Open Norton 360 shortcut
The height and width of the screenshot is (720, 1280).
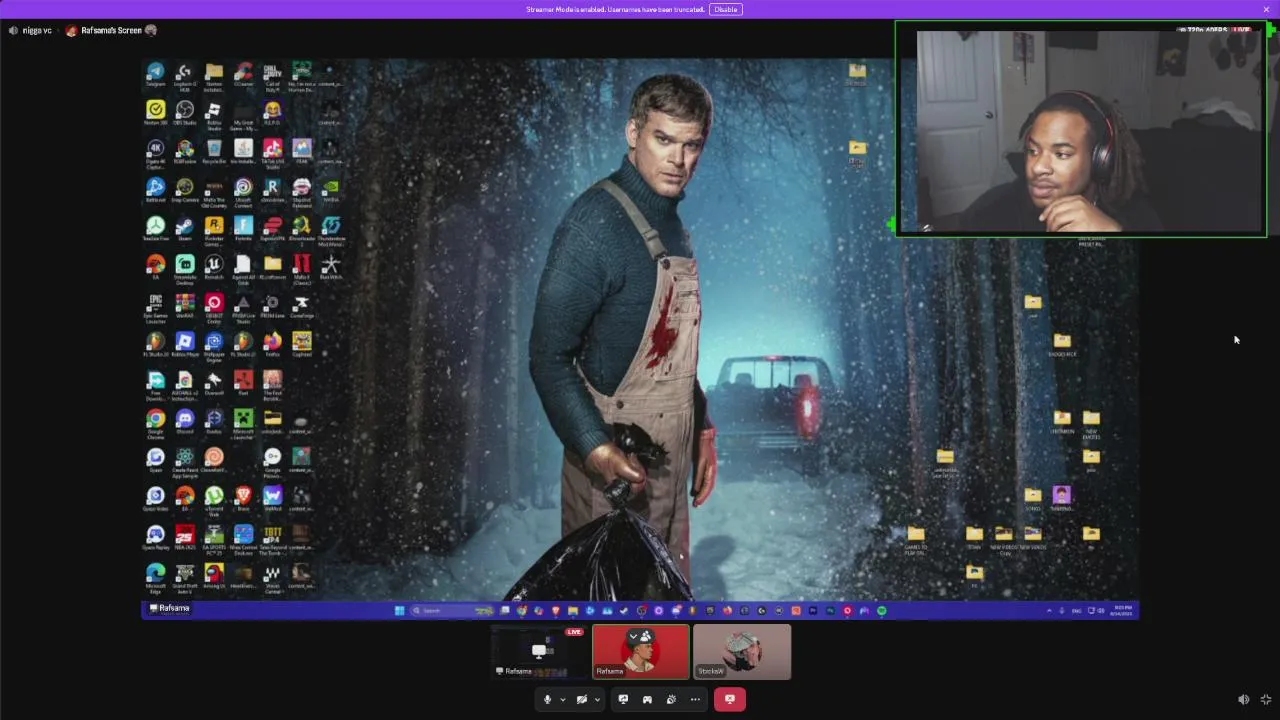(155, 113)
